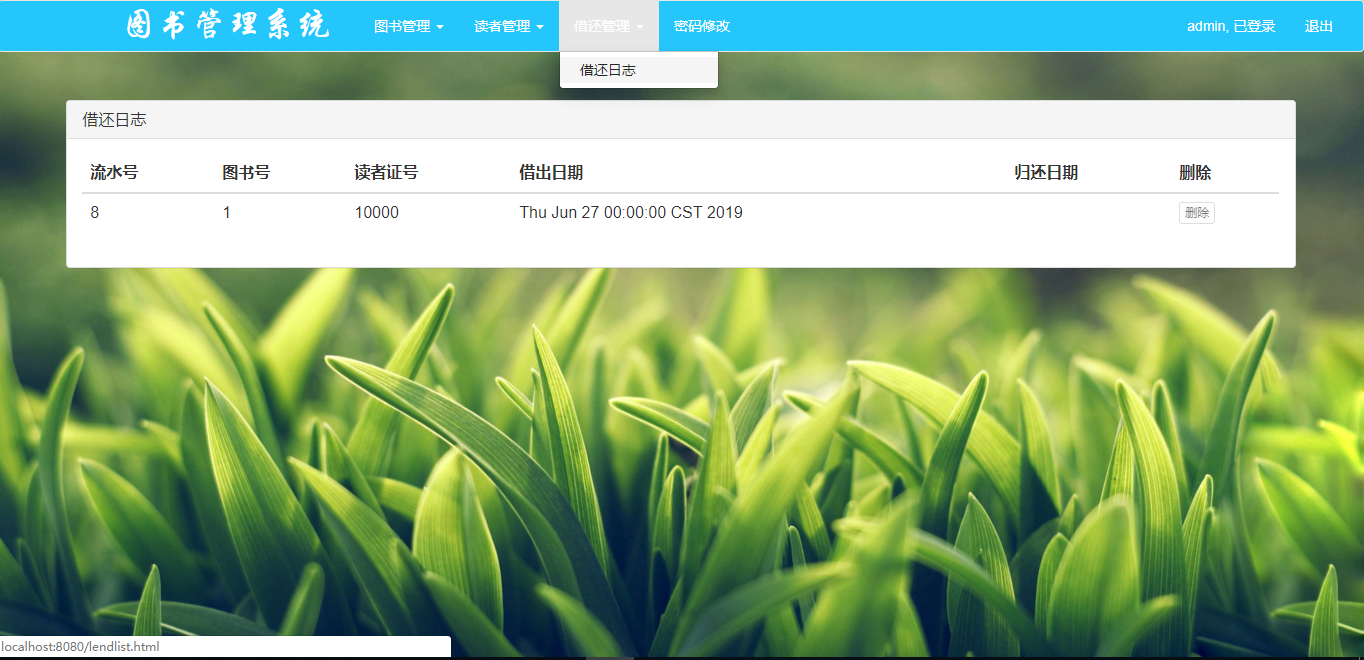Click the admin, 已登录 account link
The height and width of the screenshot is (660, 1364).
click(x=1231, y=26)
